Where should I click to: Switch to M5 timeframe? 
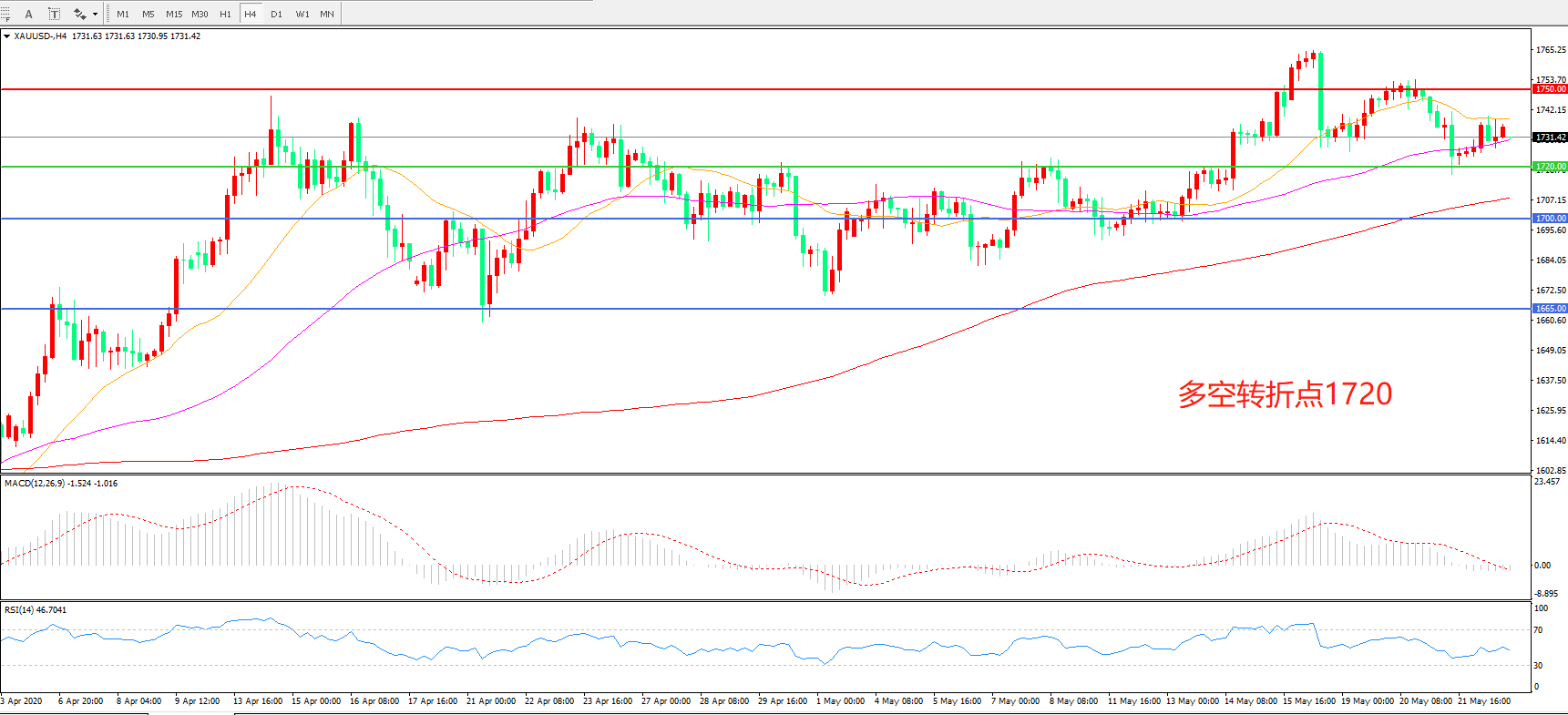coord(148,14)
